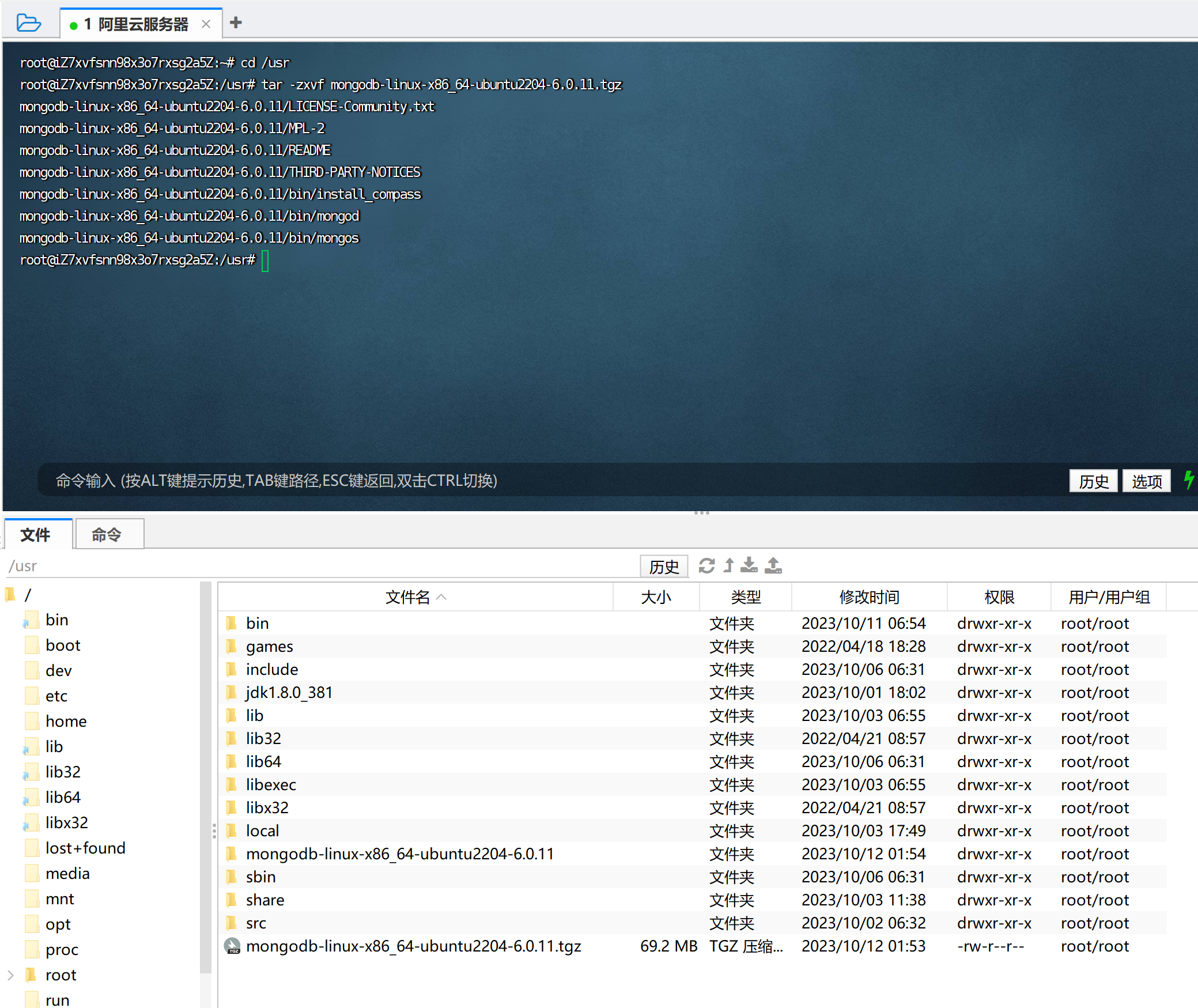The image size is (1198, 1008).
Task: Click the download file icon
Action: [x=749, y=565]
